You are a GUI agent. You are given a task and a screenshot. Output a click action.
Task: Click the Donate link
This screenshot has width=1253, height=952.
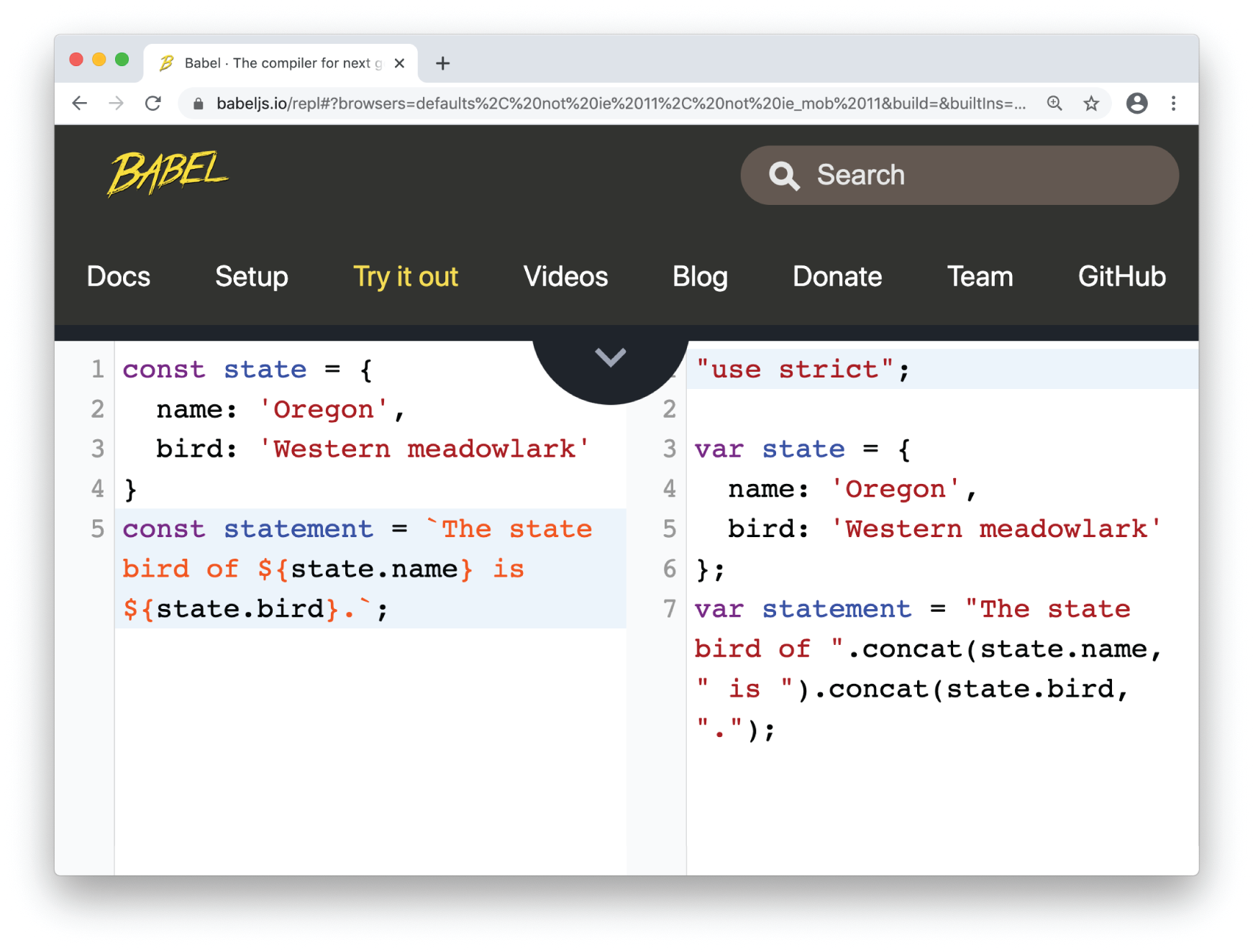837,277
